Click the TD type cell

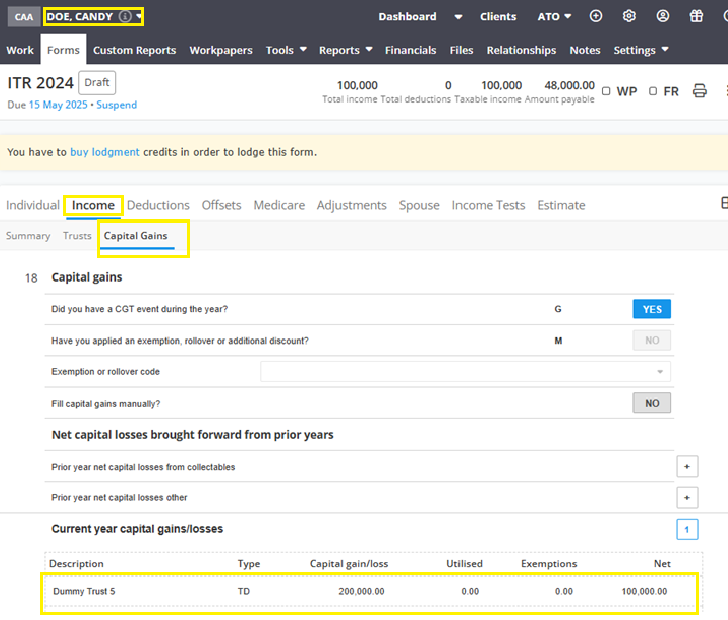point(244,592)
